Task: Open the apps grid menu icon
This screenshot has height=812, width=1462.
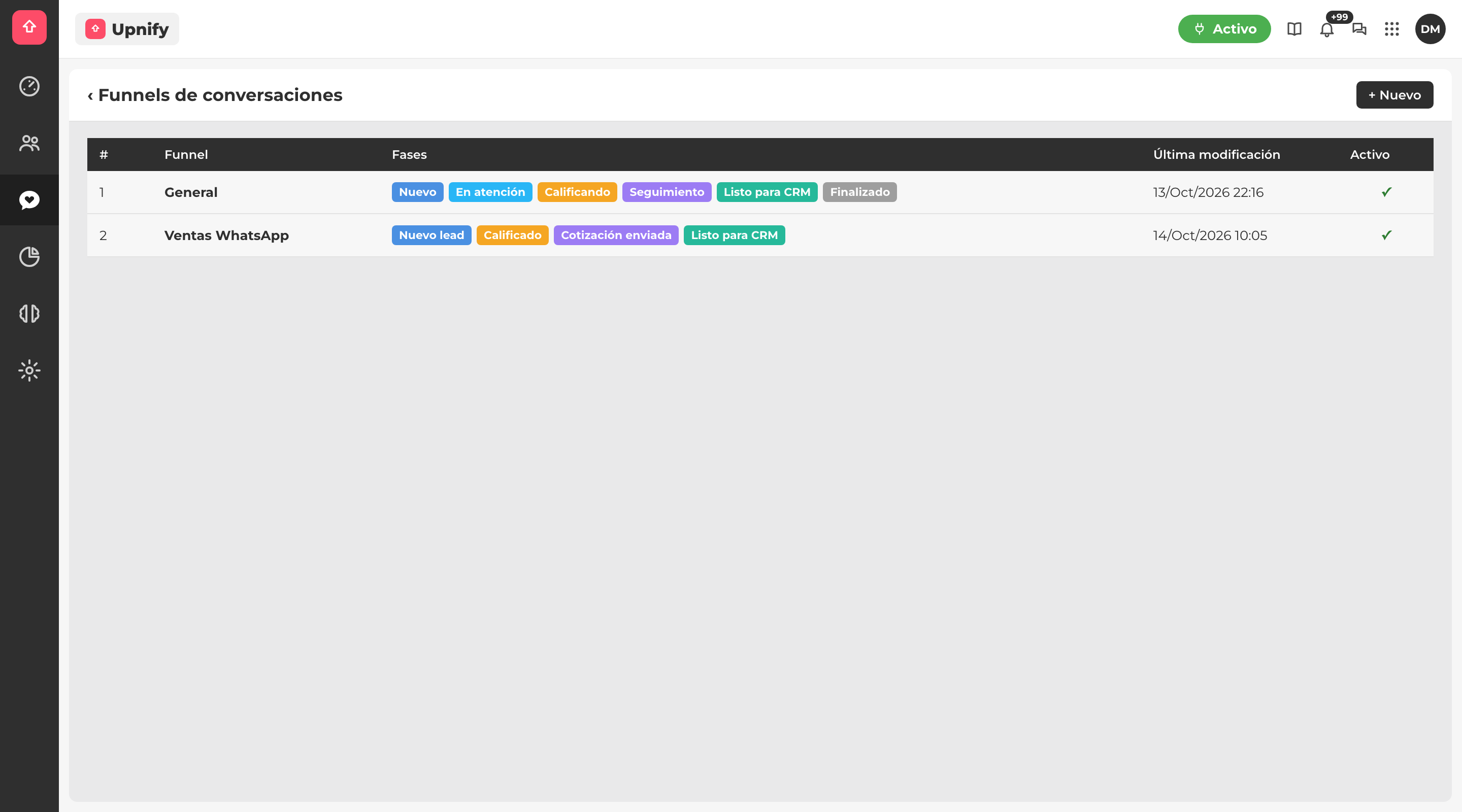Action: [1391, 29]
